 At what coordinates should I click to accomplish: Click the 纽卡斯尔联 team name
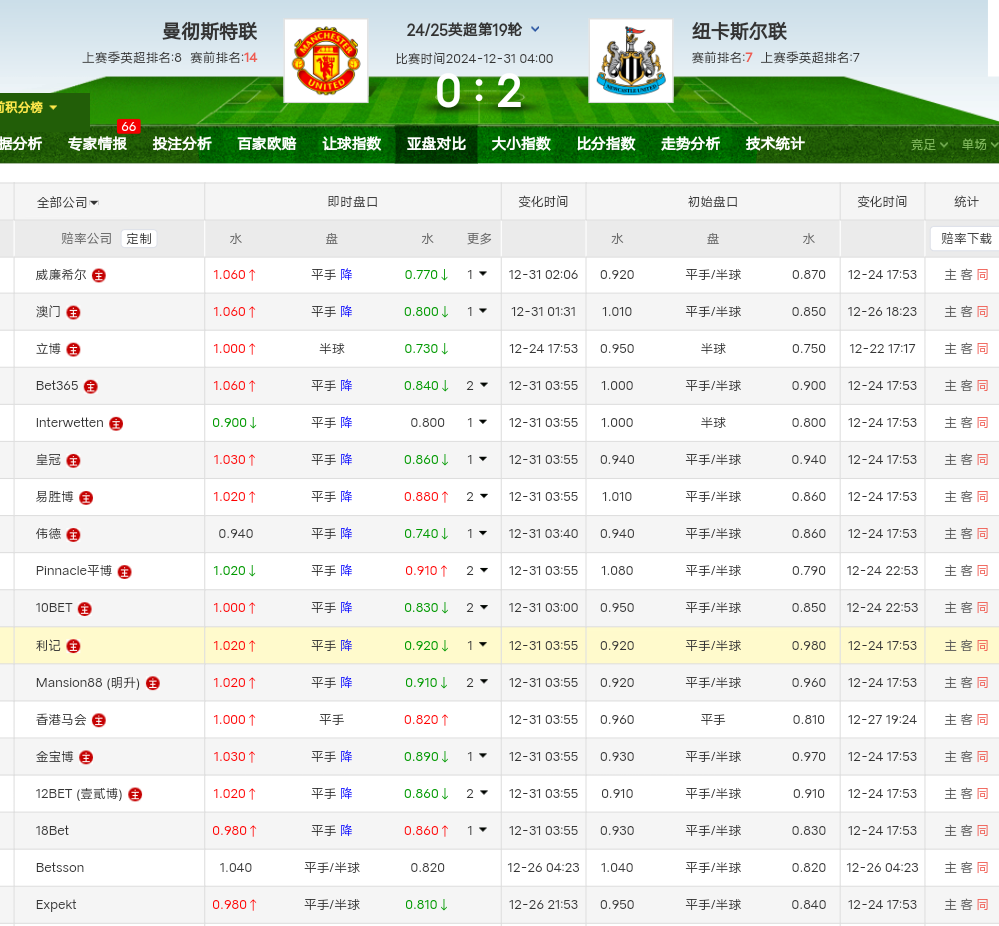(740, 31)
